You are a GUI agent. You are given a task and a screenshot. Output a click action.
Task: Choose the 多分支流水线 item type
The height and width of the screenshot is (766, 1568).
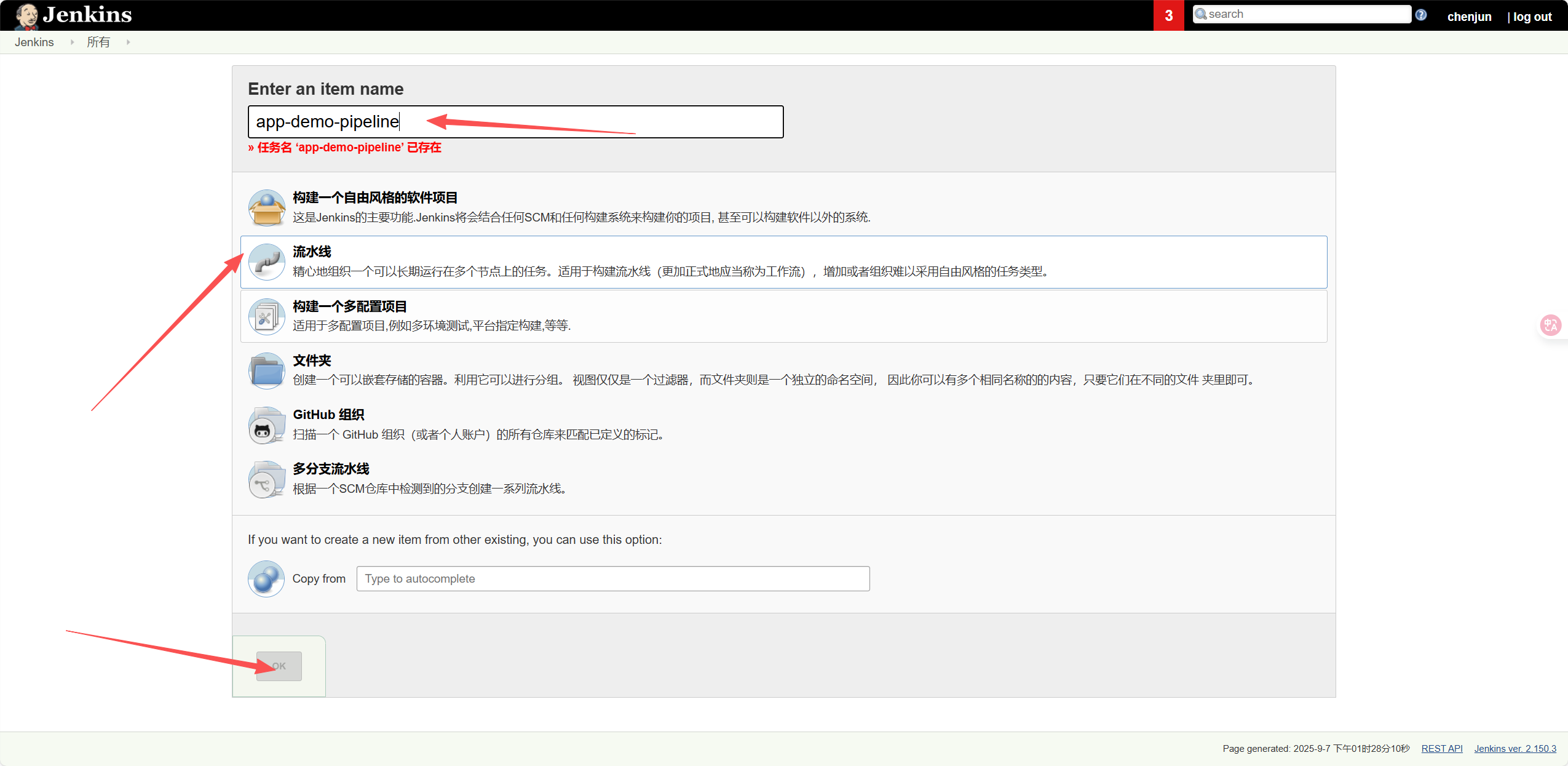[x=783, y=479]
